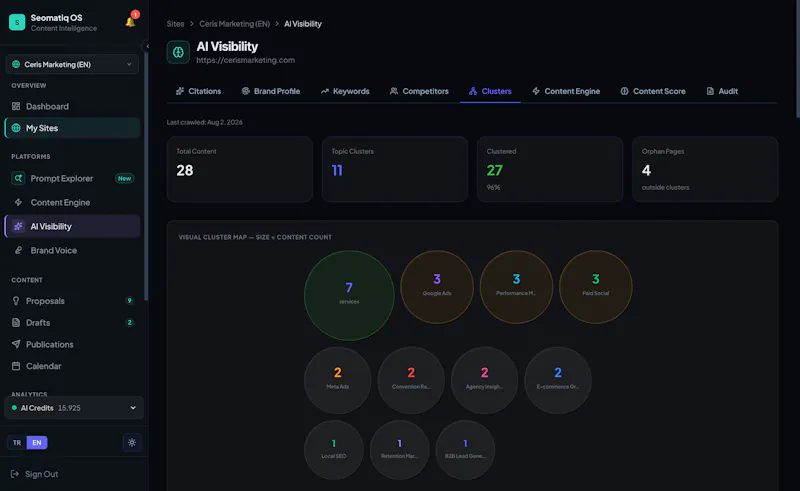This screenshot has width=800, height=491.
Task: Click the My Sites globe icon
Action: [x=16, y=128]
